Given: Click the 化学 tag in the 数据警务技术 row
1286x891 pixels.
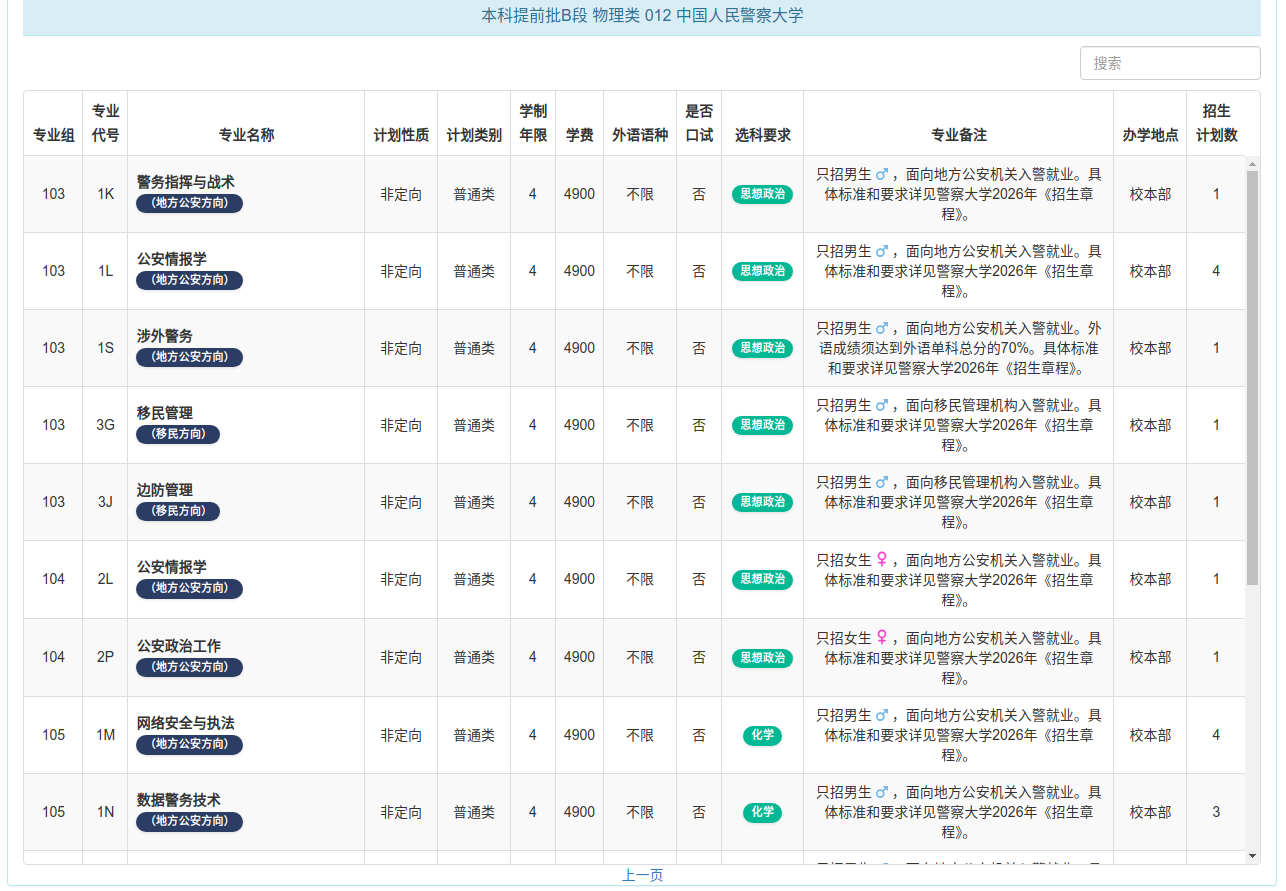Looking at the screenshot, I should [x=762, y=812].
